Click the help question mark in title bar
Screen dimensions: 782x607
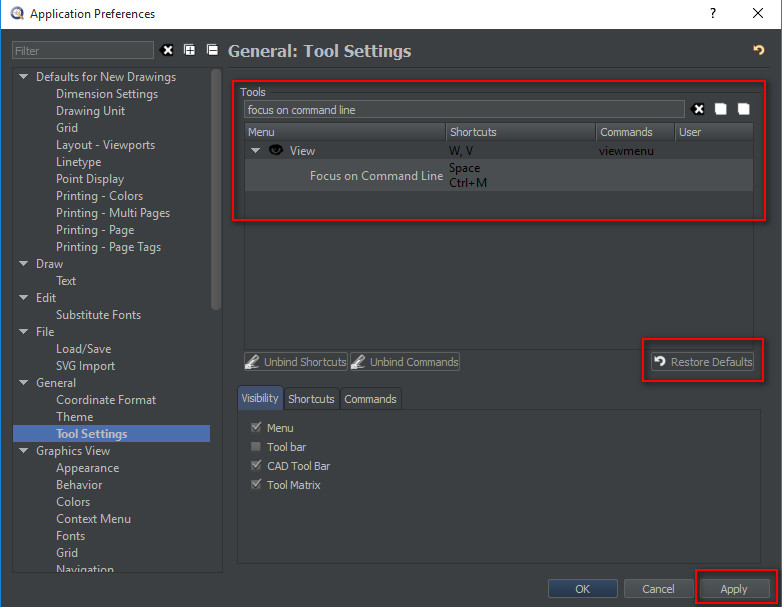[x=713, y=14]
